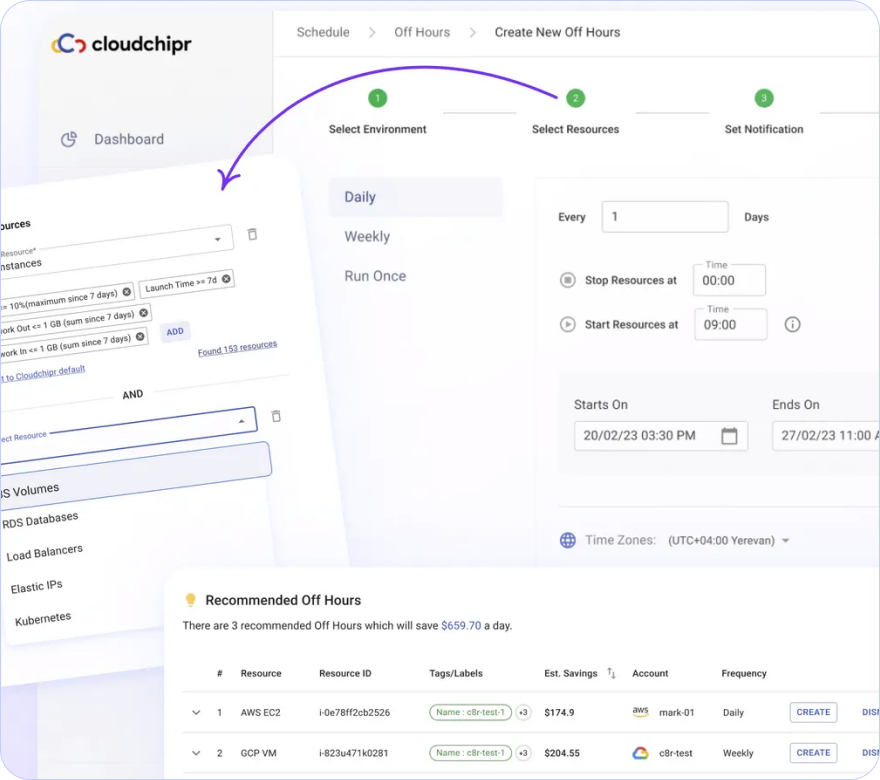Delete the first resource filter trash icon
Screen dimensions: 880x780
click(253, 234)
